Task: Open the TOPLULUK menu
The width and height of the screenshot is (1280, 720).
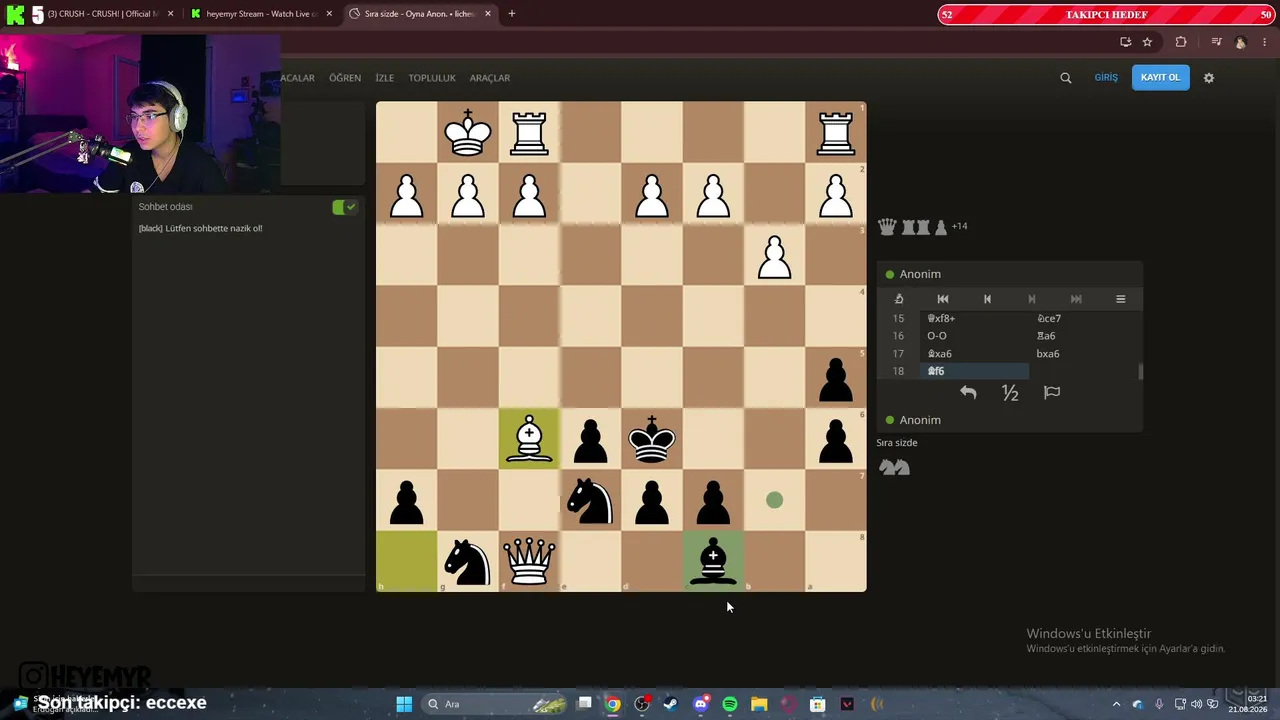Action: pyautogui.click(x=432, y=78)
